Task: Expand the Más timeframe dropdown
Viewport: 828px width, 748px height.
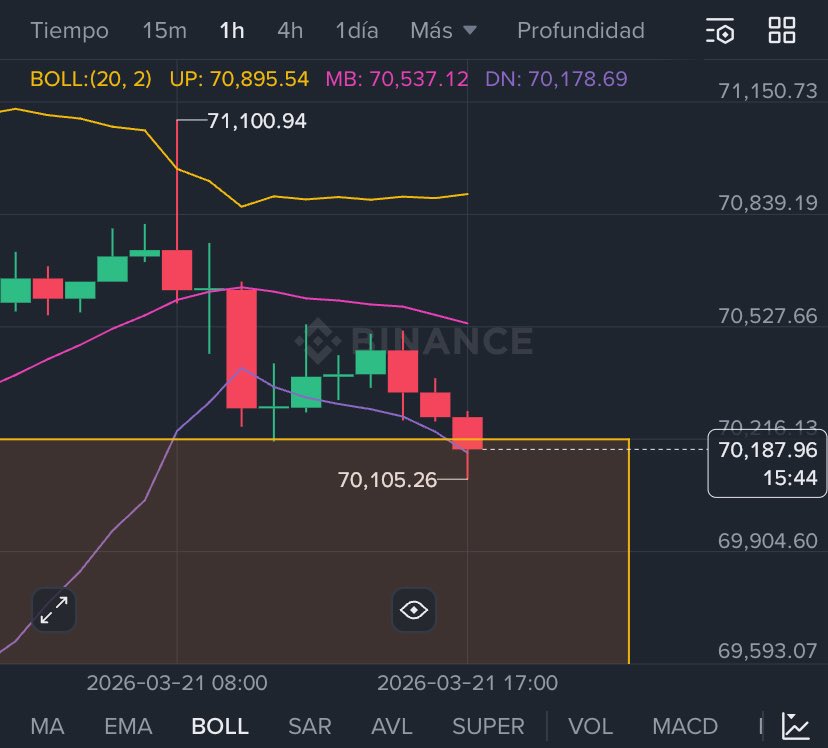Action: point(444,31)
